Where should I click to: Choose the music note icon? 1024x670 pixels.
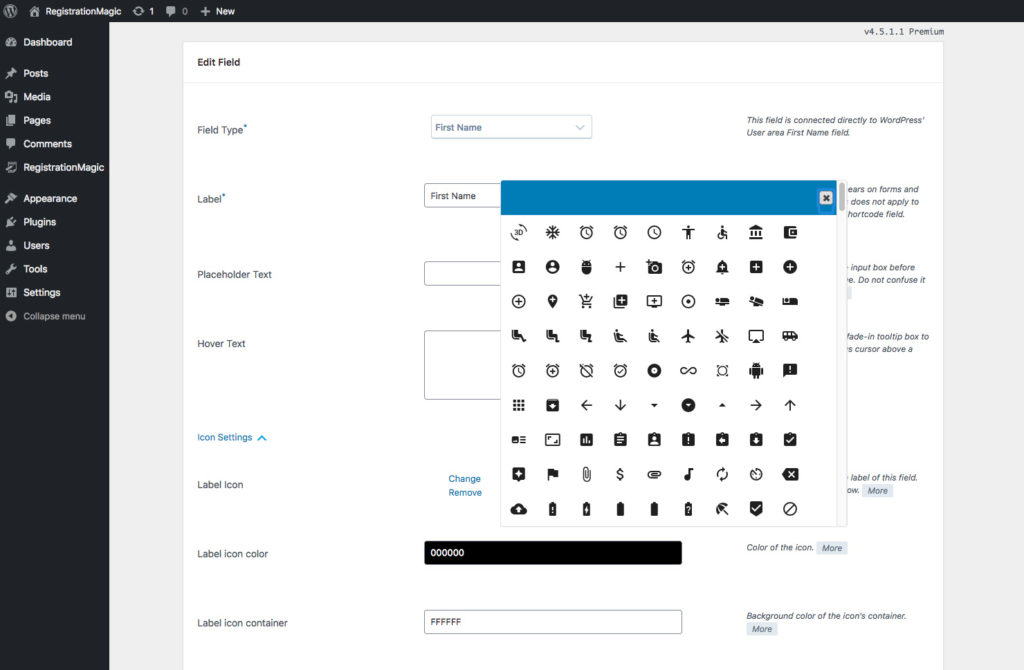tap(688, 475)
